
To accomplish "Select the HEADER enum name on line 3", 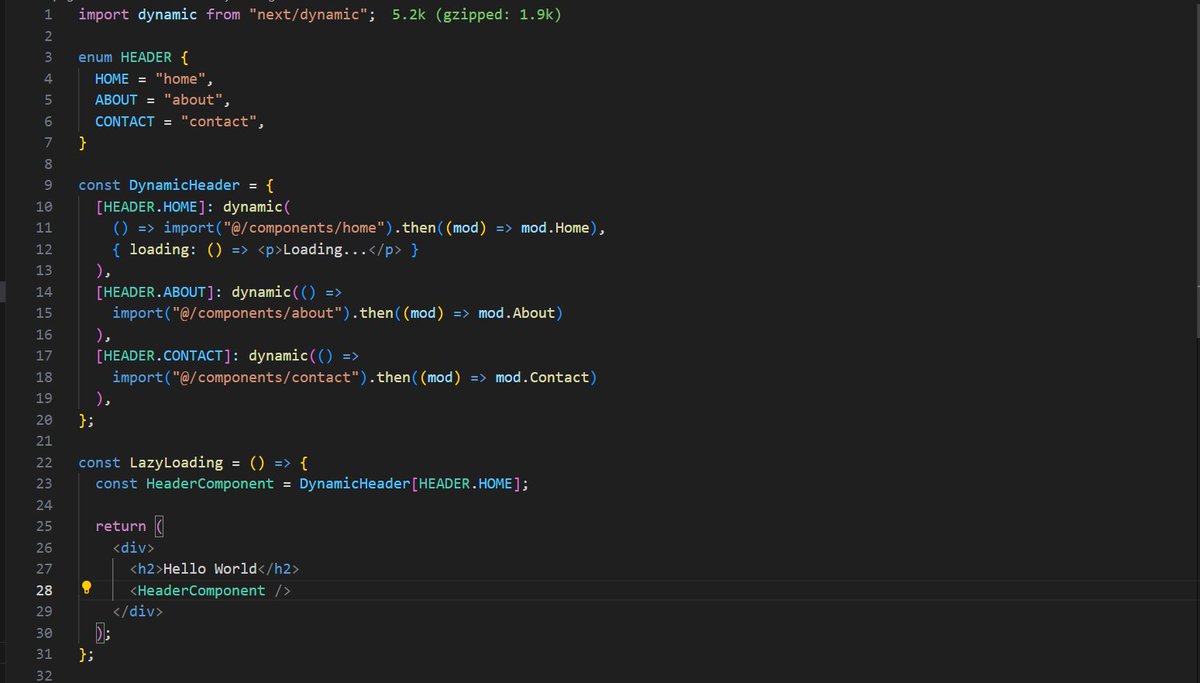I will coord(146,57).
